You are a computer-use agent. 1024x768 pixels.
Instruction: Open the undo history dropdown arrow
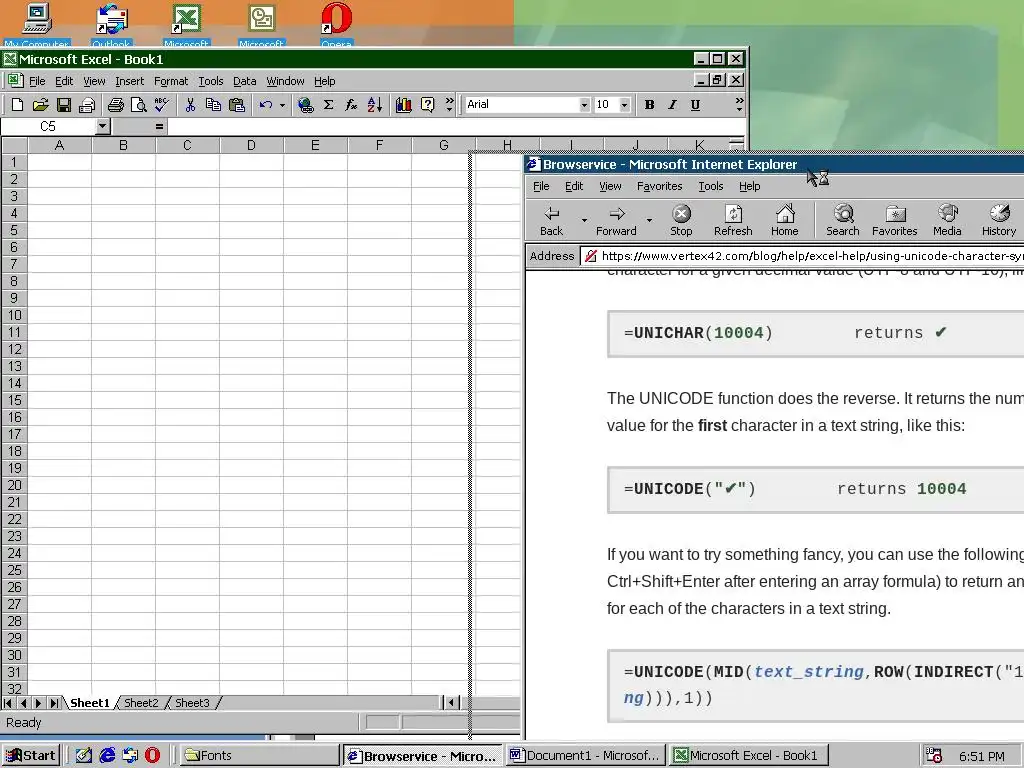click(x=282, y=104)
